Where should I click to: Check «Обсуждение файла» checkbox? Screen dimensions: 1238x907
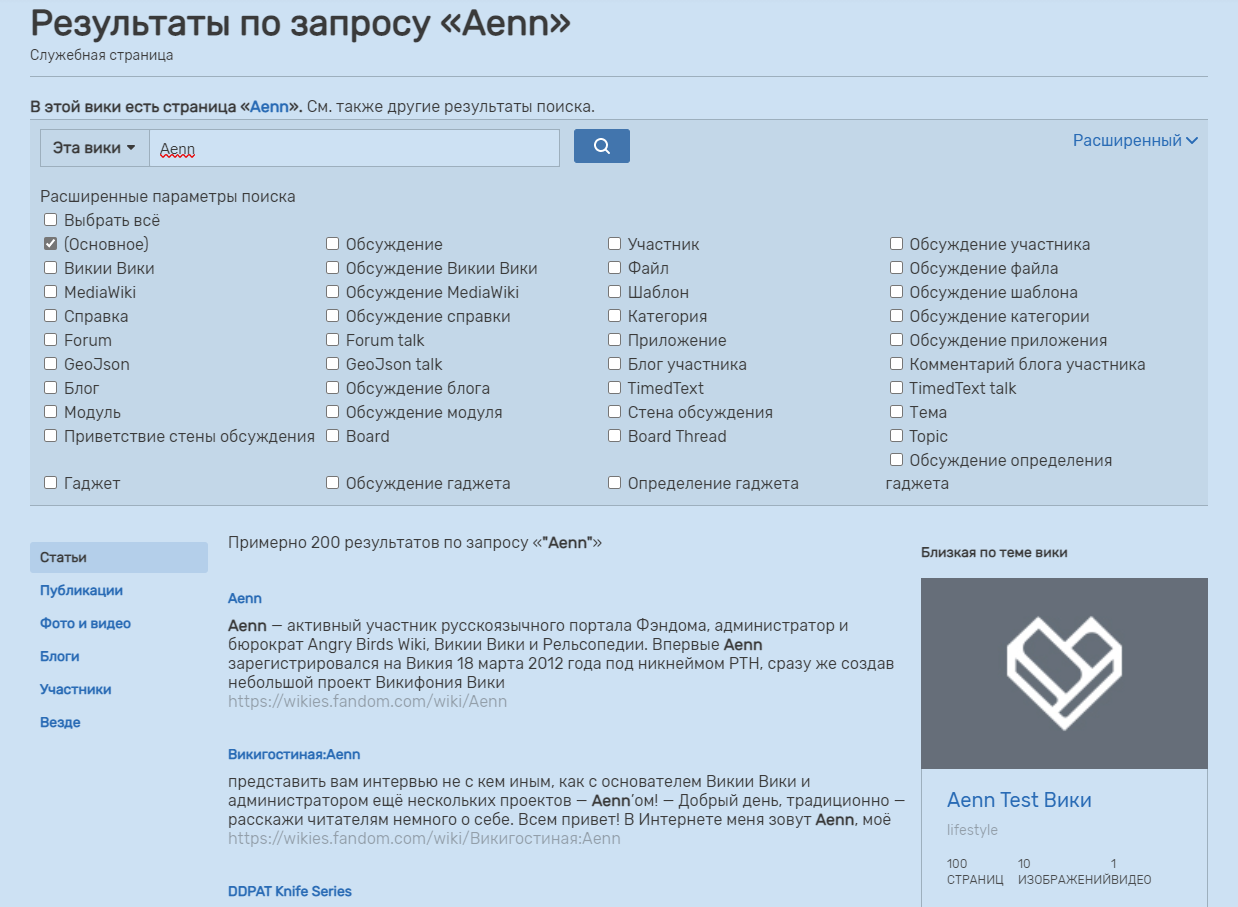coord(896,268)
